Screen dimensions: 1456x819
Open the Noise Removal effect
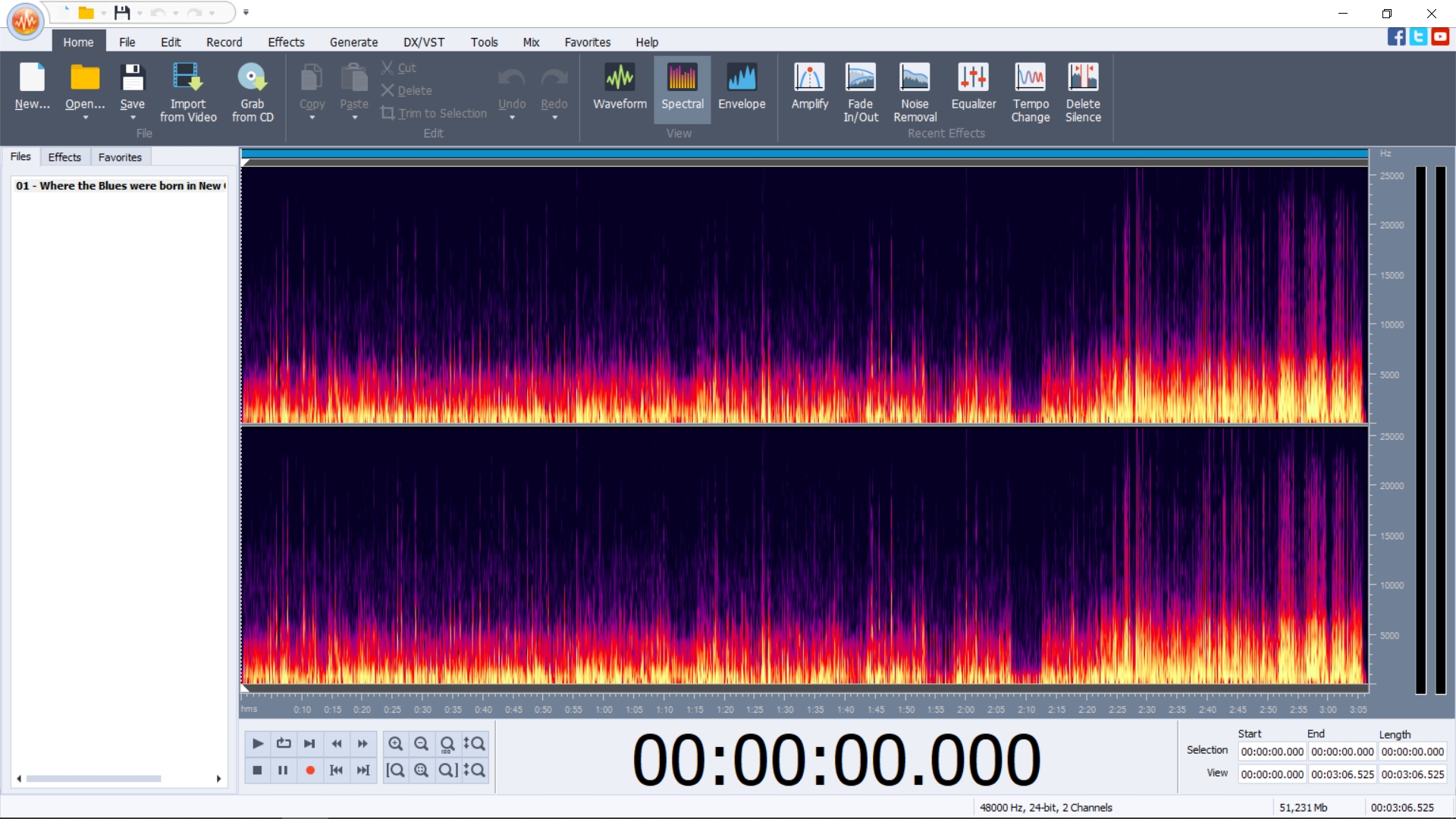(x=915, y=93)
